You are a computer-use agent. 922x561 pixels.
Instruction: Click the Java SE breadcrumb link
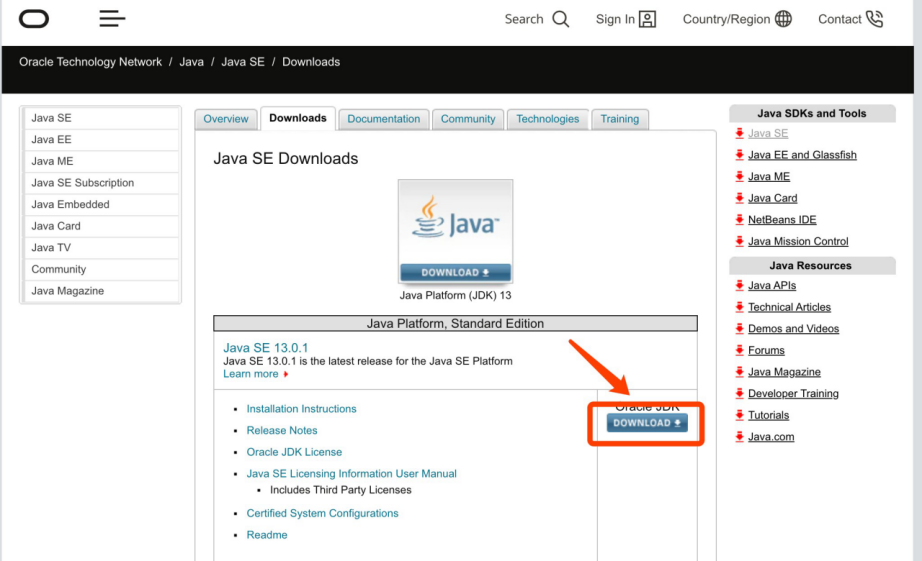pyautogui.click(x=243, y=62)
